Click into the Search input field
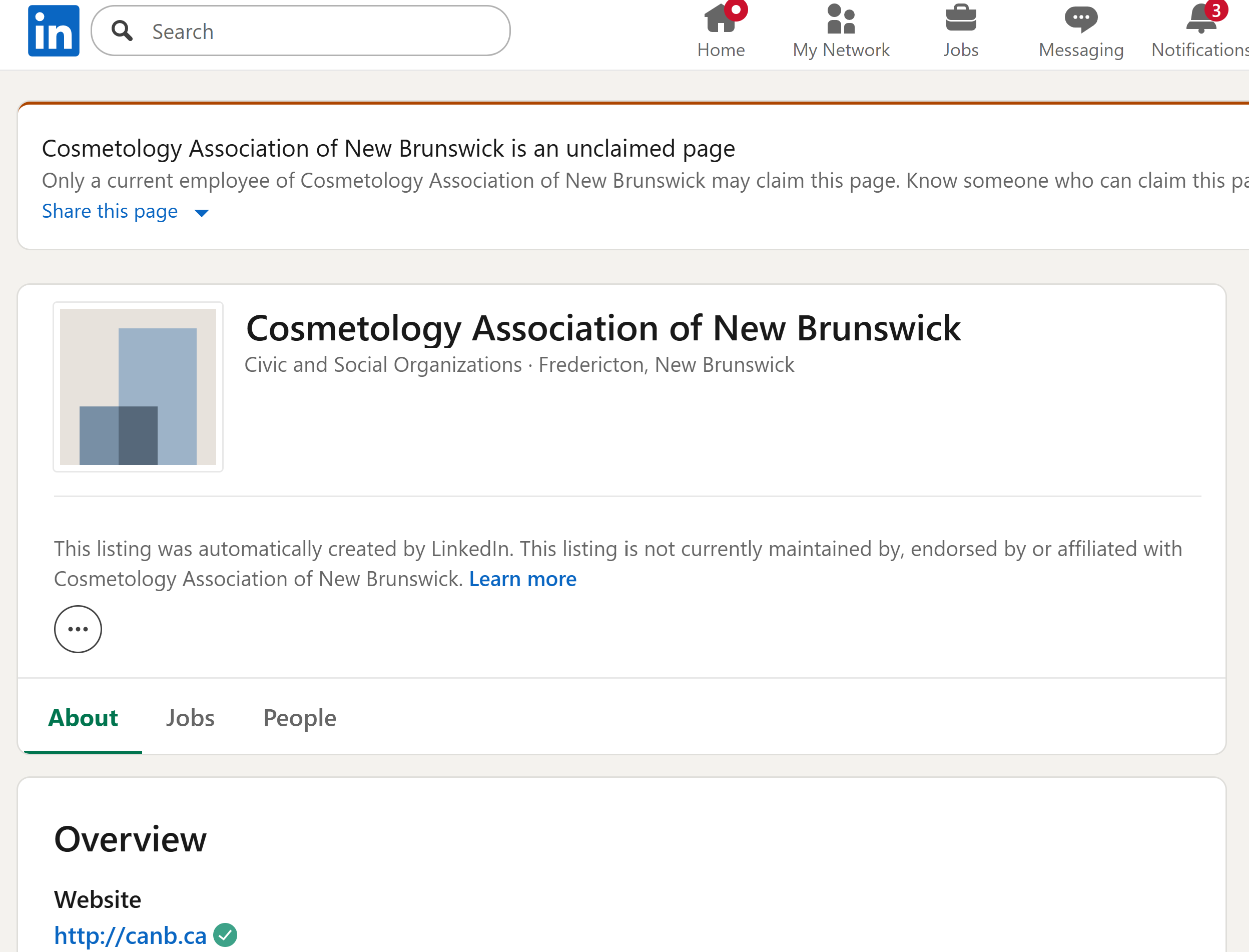The image size is (1249, 952). click(317, 31)
